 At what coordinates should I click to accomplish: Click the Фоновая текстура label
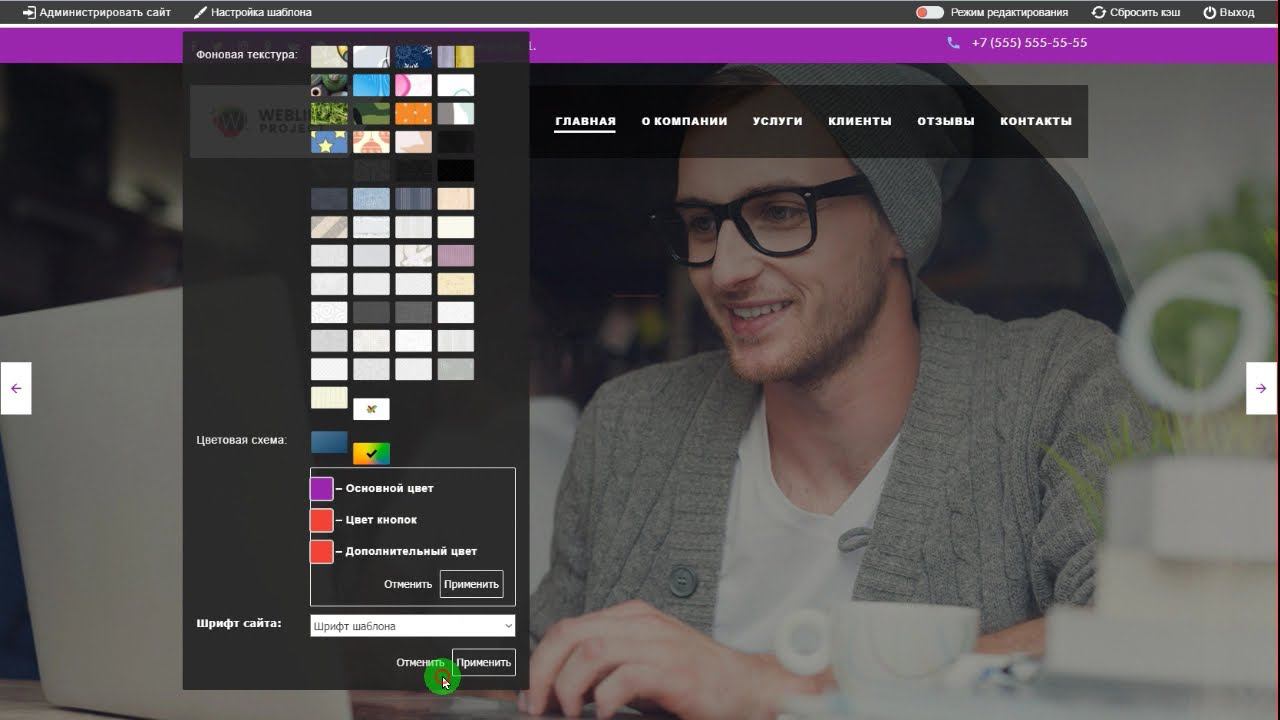246,55
